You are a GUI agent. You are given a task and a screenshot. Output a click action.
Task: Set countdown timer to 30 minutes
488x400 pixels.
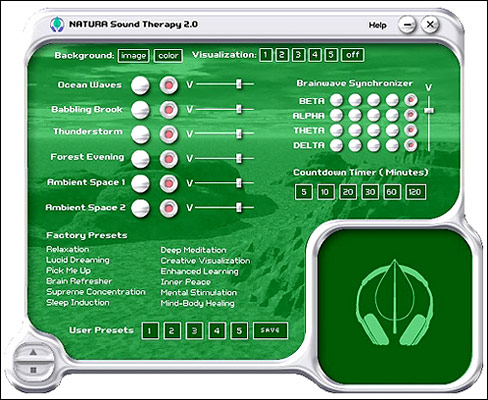370,192
